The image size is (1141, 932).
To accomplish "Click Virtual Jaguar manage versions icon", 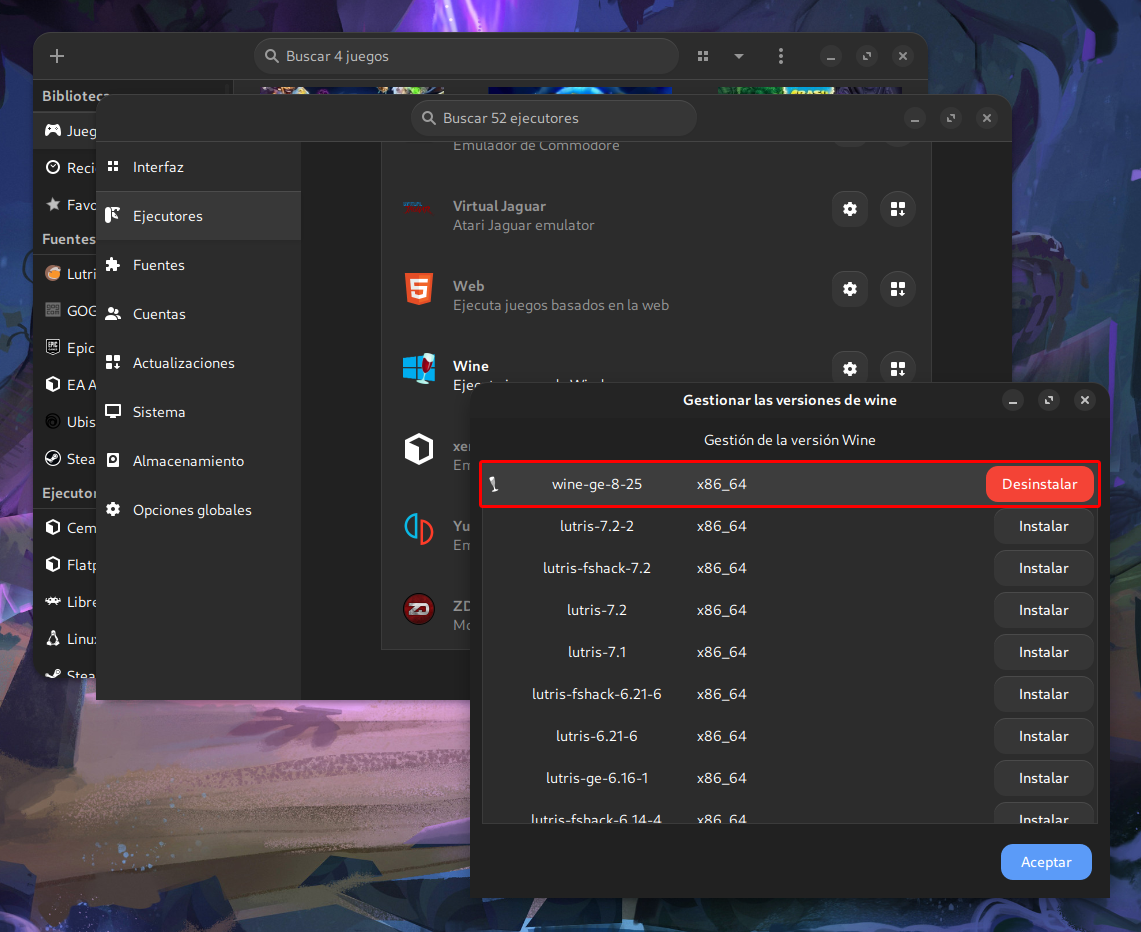I will coord(897,210).
